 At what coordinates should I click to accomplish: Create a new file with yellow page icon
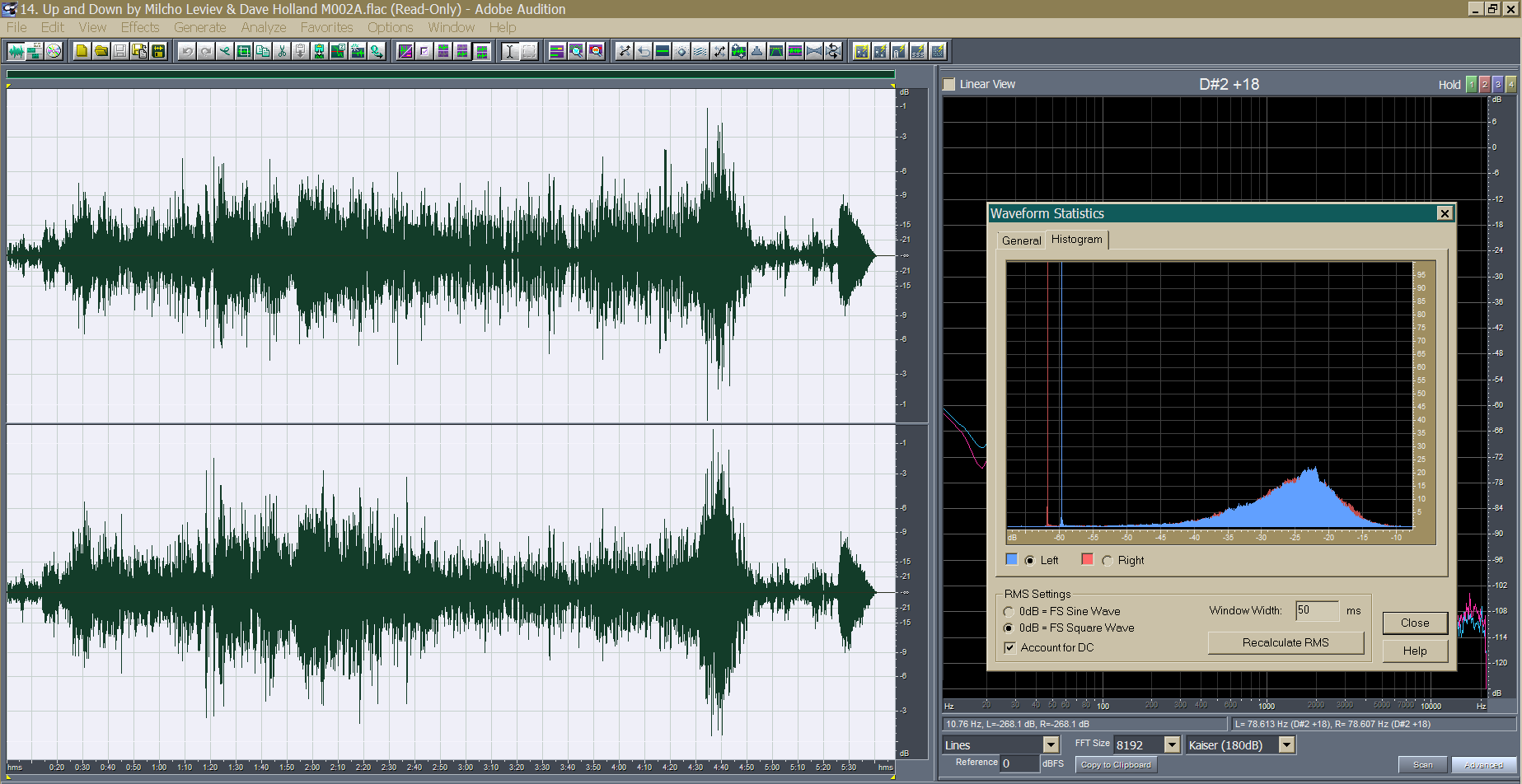tap(82, 51)
